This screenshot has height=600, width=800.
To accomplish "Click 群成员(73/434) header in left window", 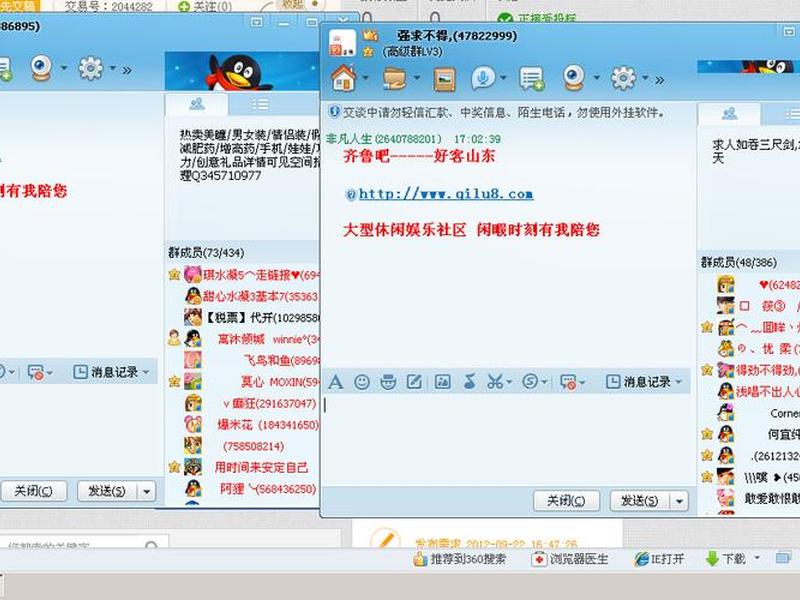I will point(207,253).
